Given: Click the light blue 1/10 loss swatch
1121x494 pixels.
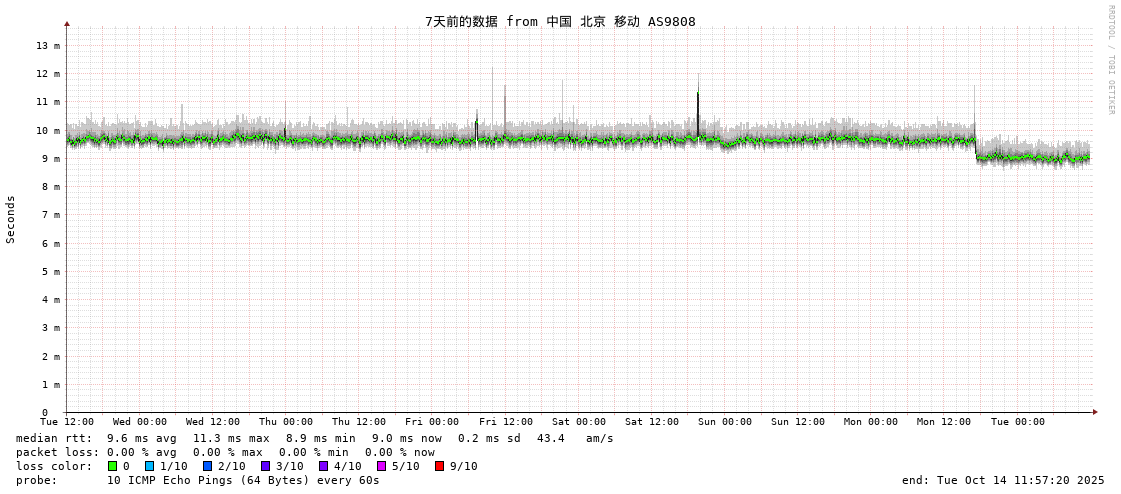Looking at the screenshot, I should click(x=150, y=466).
